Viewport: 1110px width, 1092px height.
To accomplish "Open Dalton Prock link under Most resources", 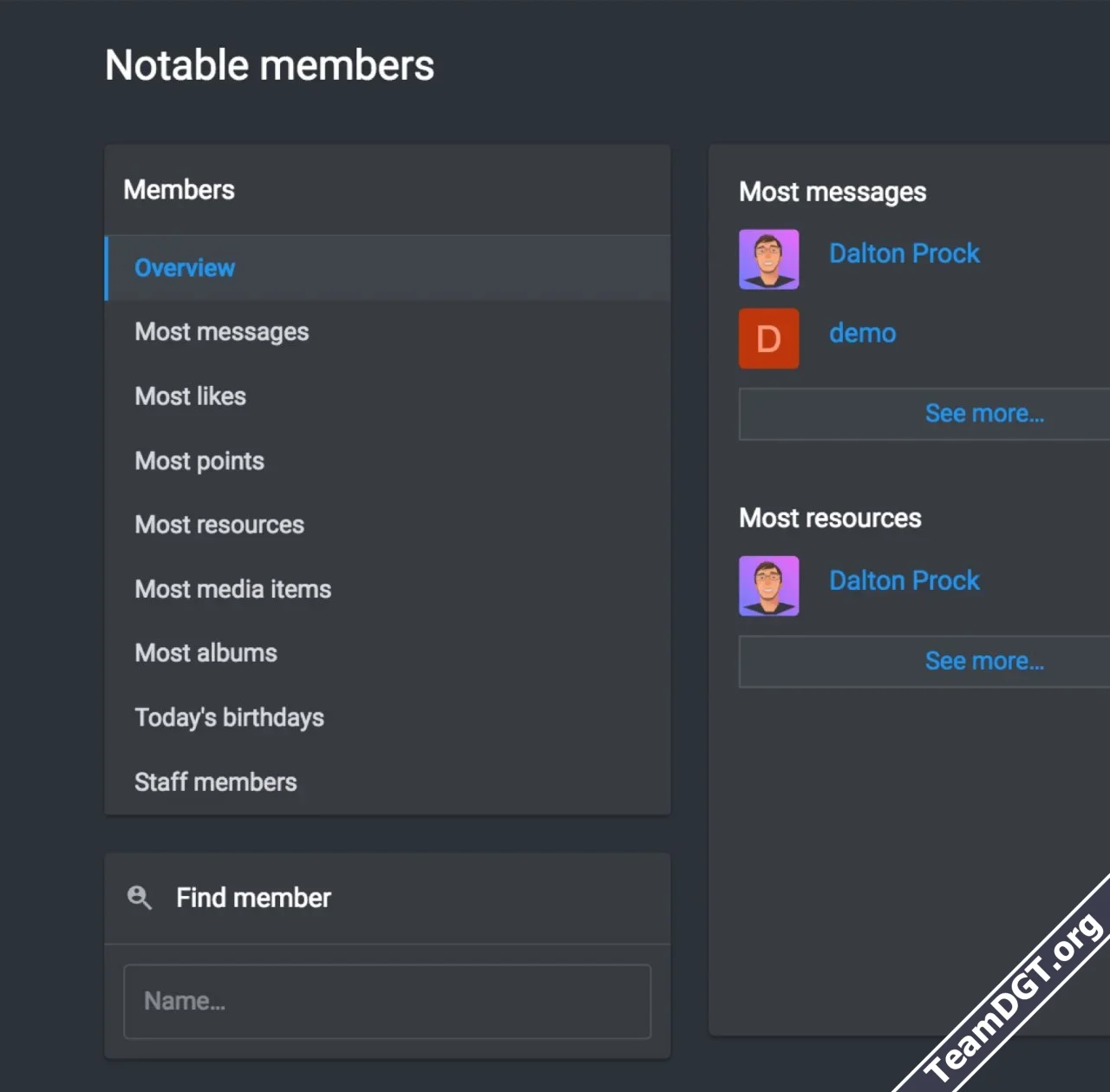I will click(904, 580).
